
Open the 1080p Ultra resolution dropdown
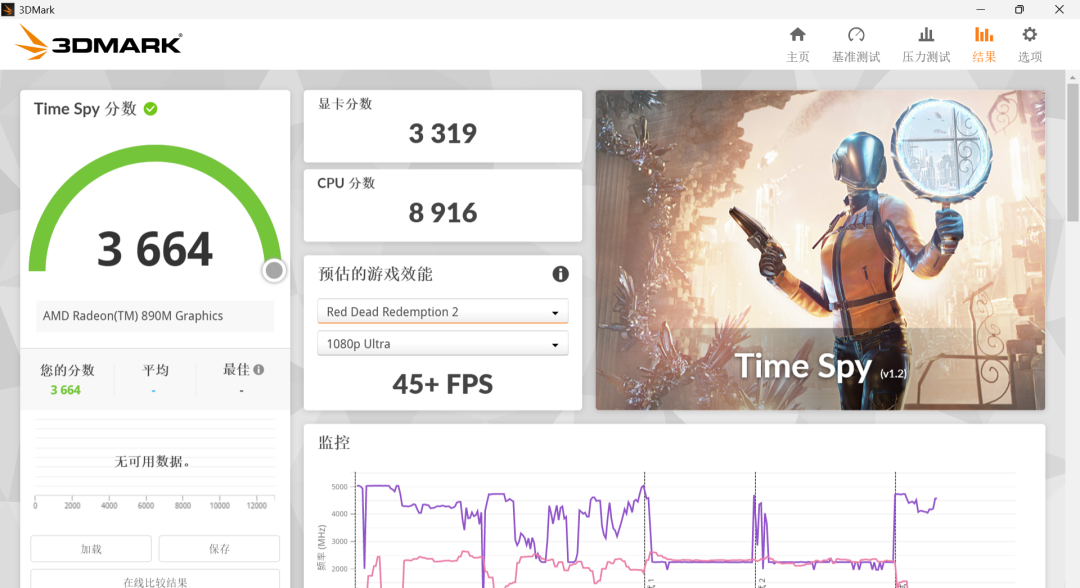443,343
